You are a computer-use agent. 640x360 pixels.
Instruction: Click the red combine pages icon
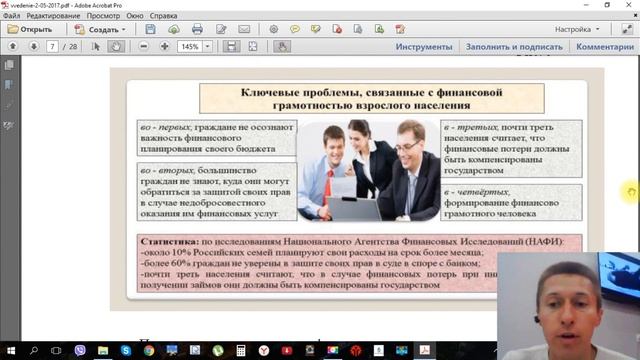pyautogui.click(x=400, y=29)
